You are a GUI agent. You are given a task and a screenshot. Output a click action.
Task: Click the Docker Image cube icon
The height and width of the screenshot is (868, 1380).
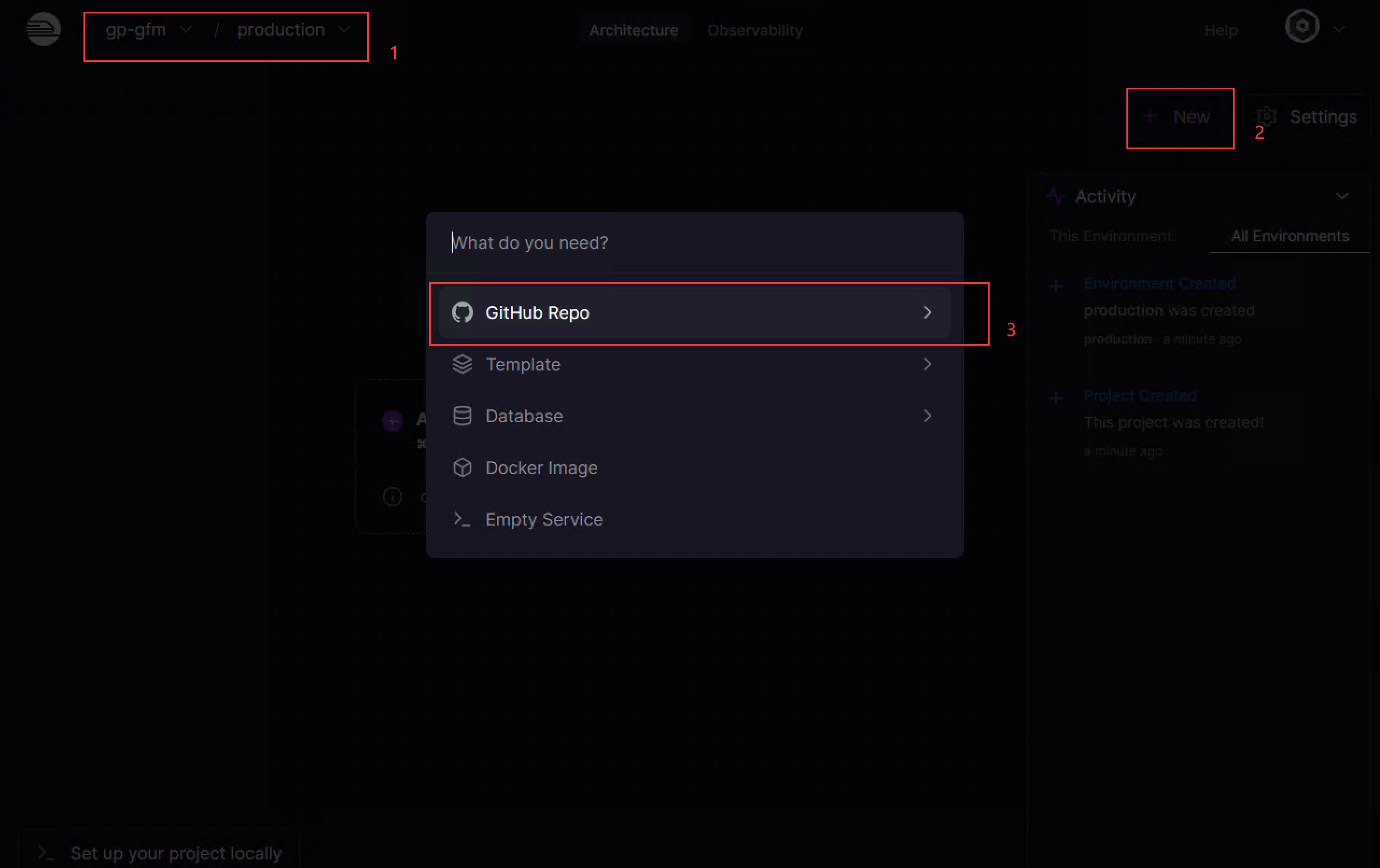coord(462,467)
